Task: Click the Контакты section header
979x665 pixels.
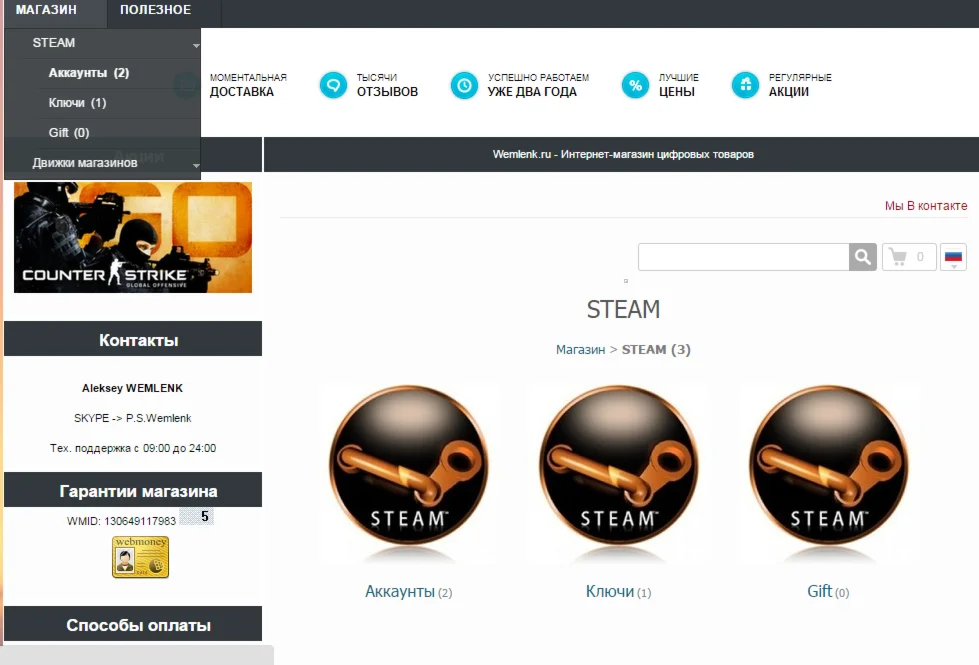Action: pos(133,339)
